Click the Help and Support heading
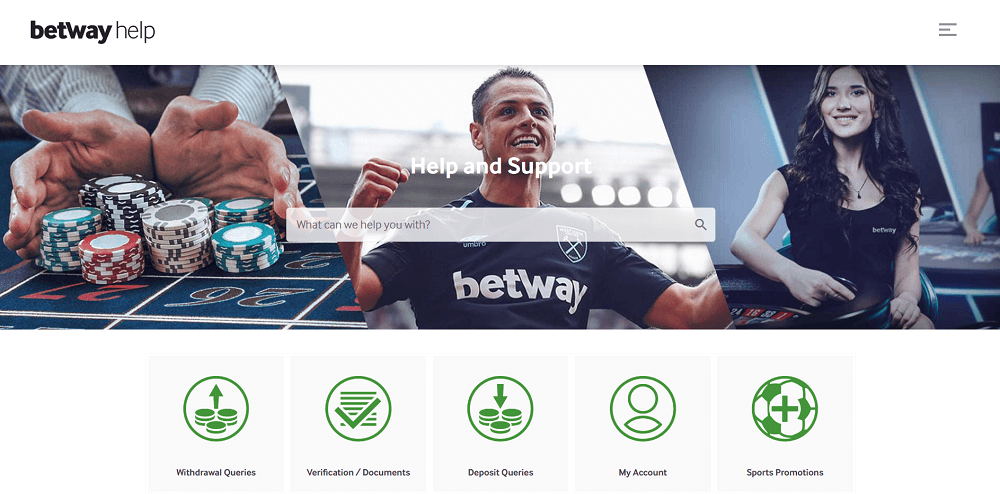Viewport: 1000px width, 494px height. 501,166
